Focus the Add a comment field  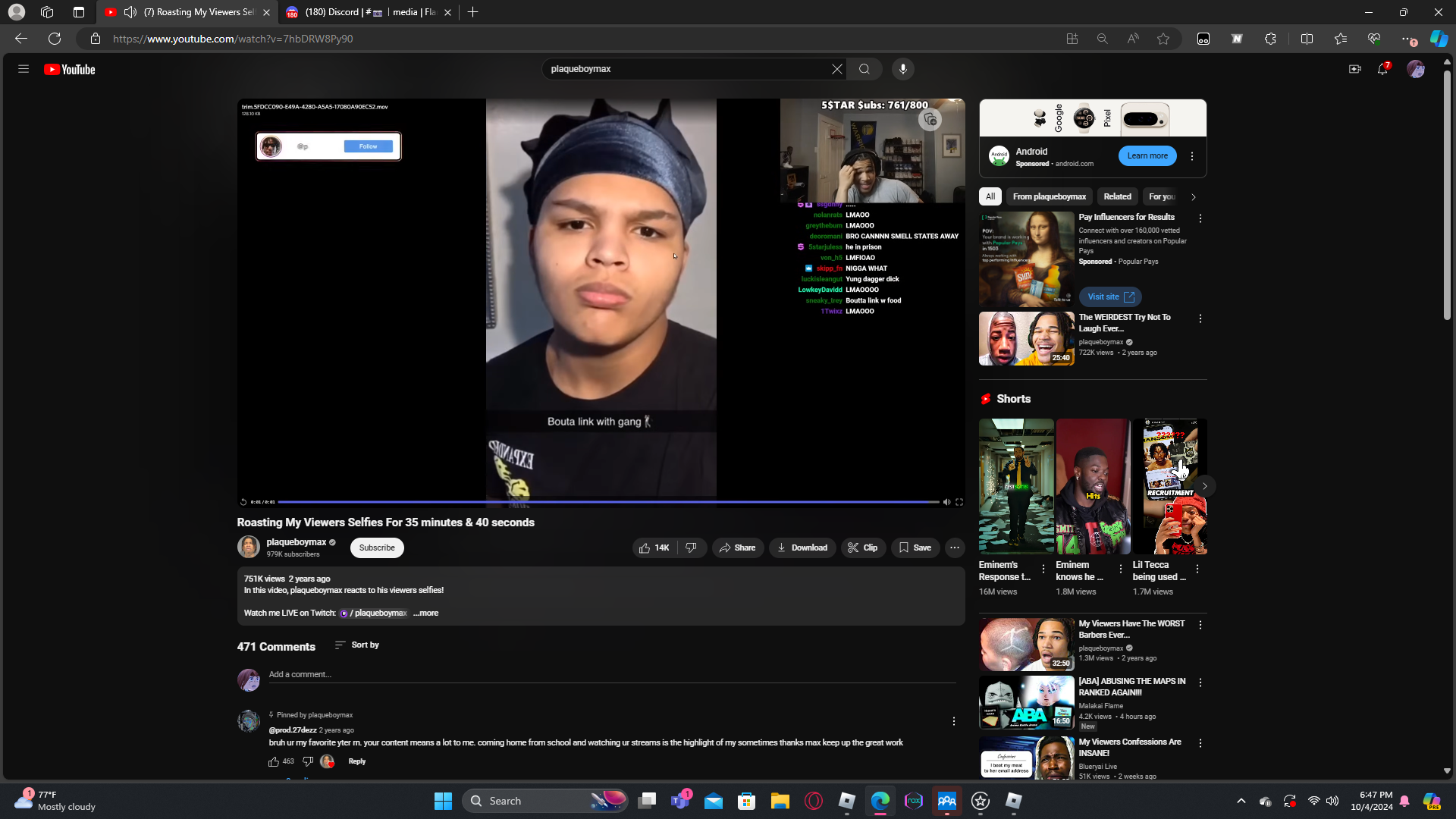tap(612, 675)
